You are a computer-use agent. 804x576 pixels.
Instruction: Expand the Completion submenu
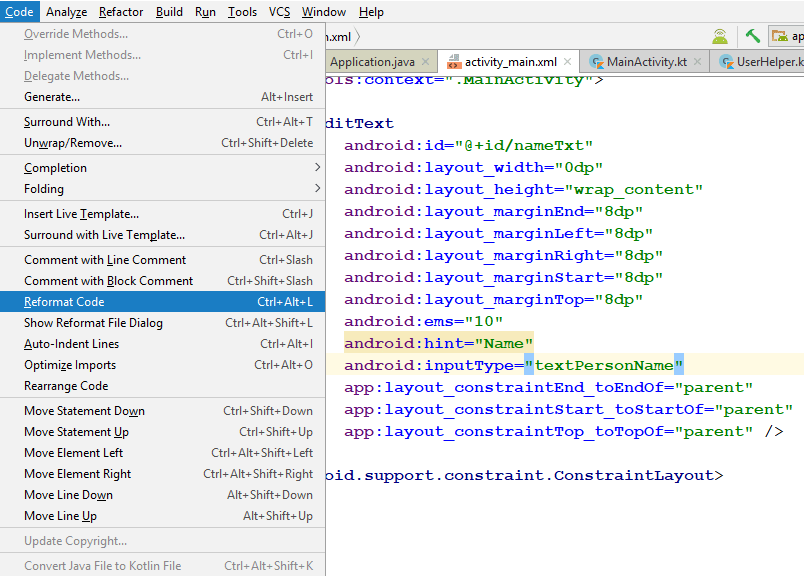(x=163, y=168)
